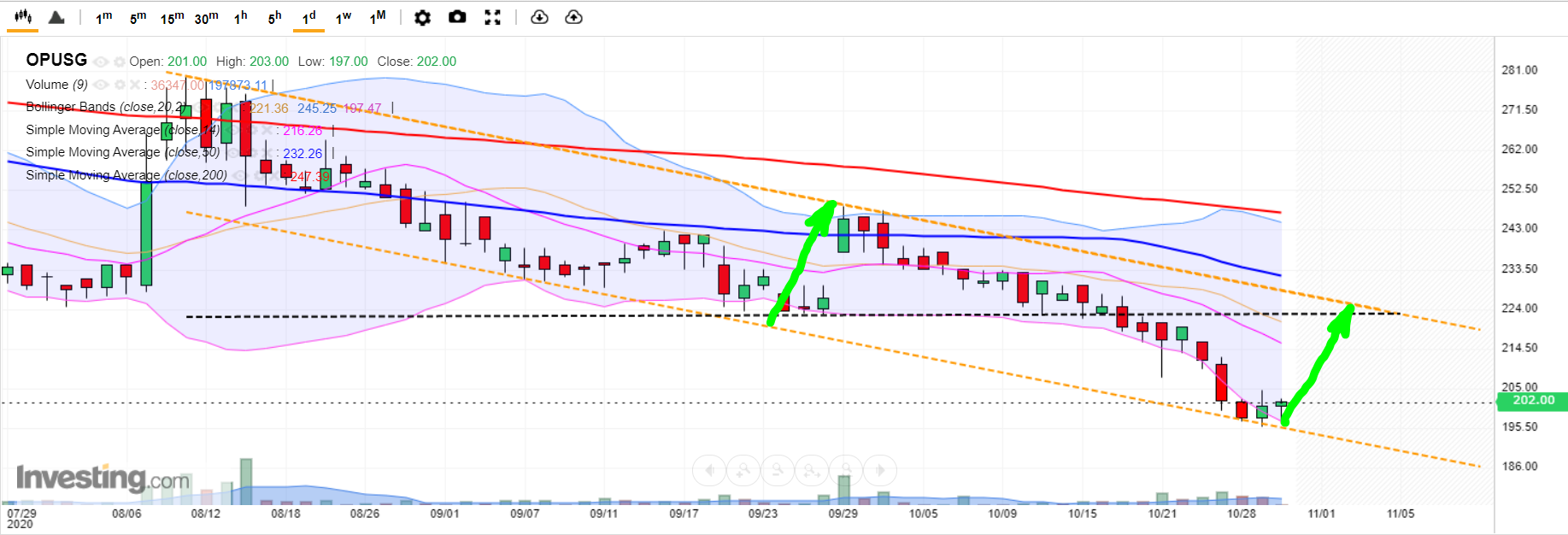Click the 224.00 price axis label
Screen dimensions: 1568x535
[1519, 309]
